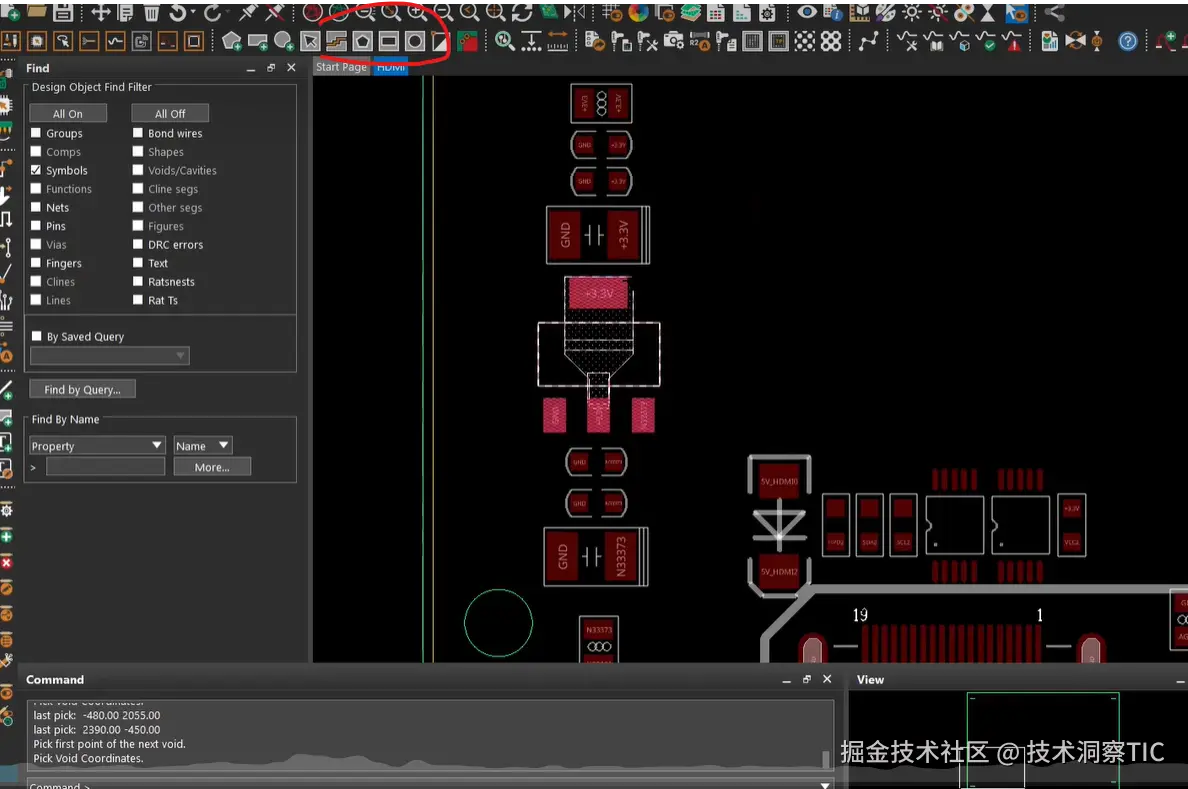
Task: Enable the Fingers checkbox
Action: pos(36,263)
